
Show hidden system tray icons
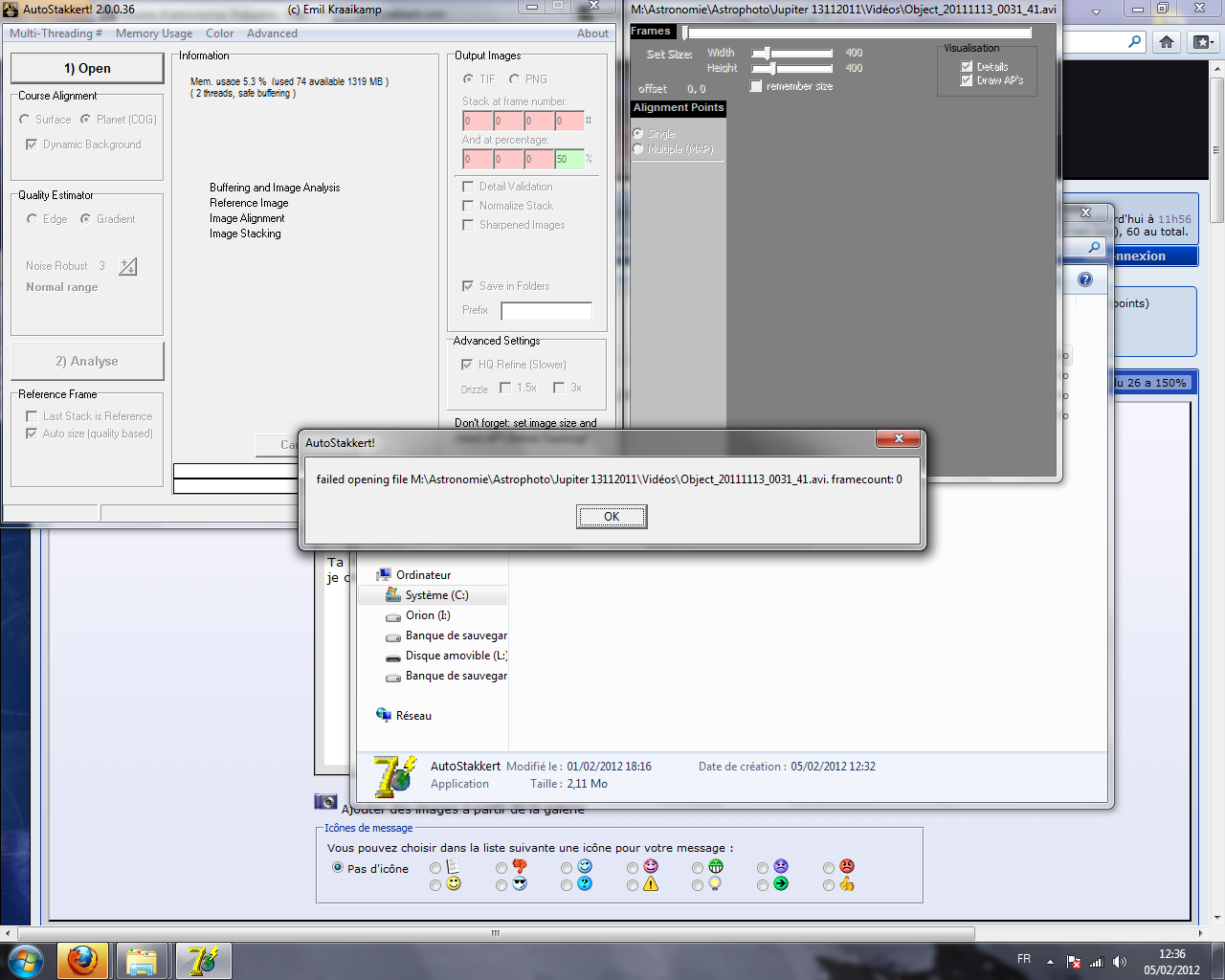tap(1050, 962)
